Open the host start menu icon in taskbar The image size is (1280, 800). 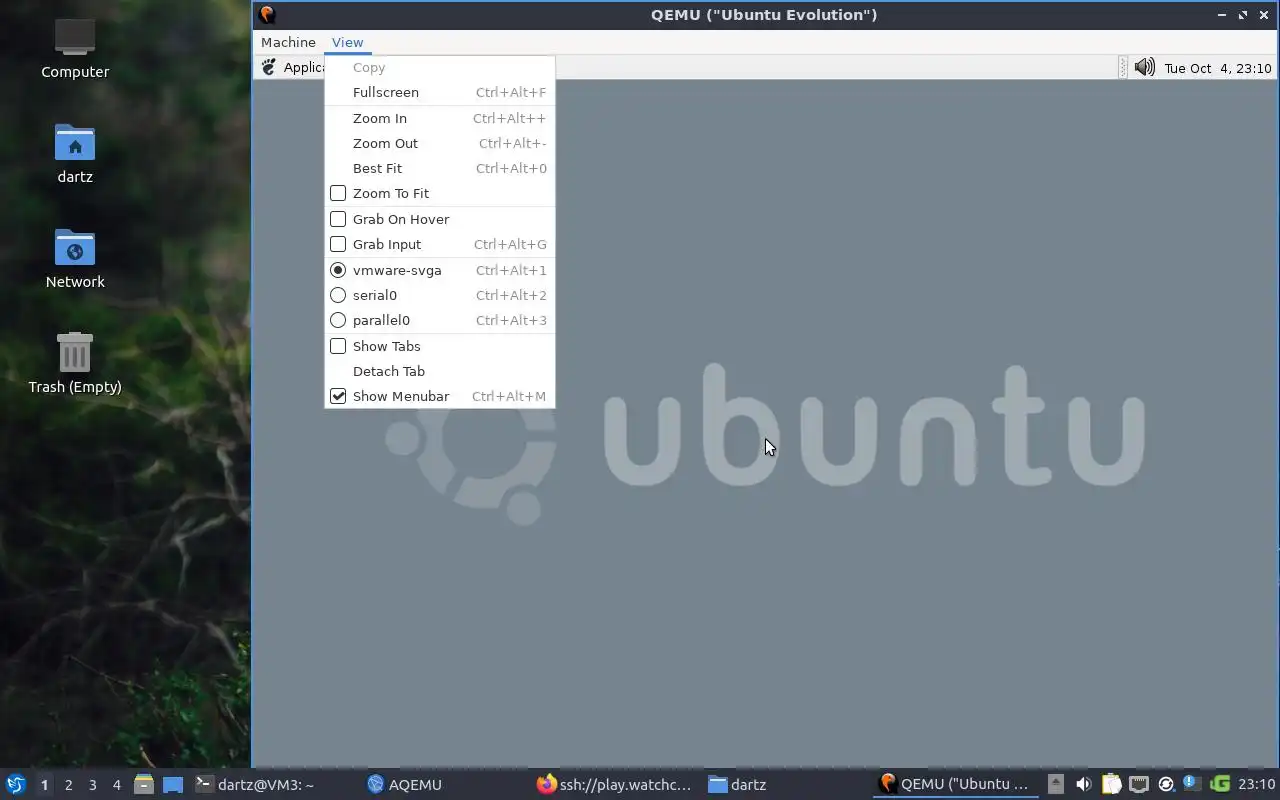click(16, 784)
